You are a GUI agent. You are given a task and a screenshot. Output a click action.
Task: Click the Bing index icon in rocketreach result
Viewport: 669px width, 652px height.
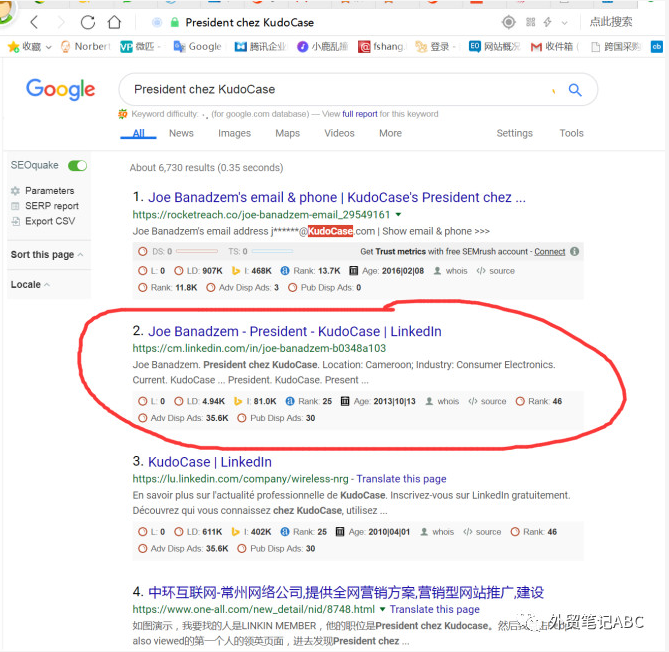coord(236,271)
